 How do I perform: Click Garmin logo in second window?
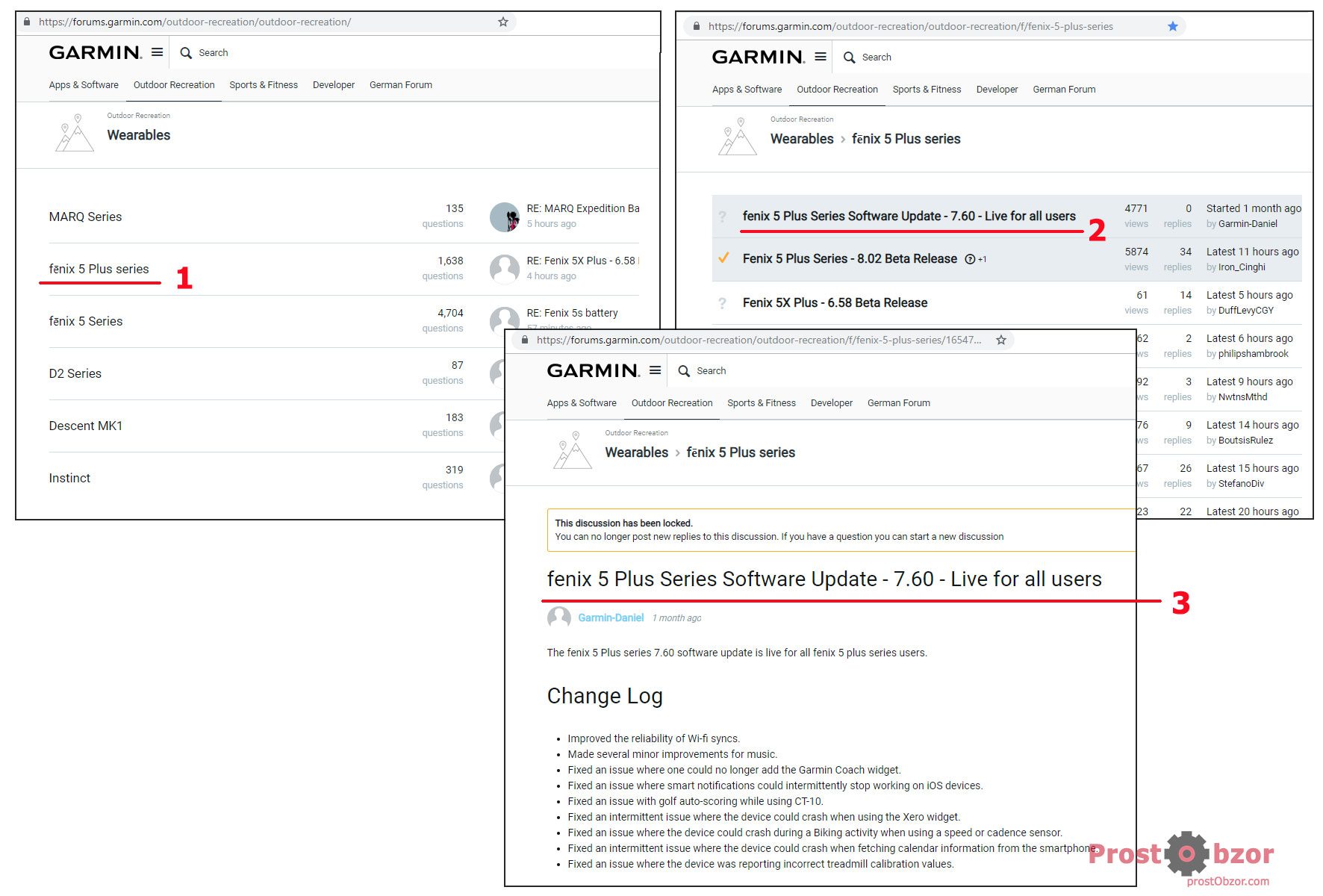point(758,57)
